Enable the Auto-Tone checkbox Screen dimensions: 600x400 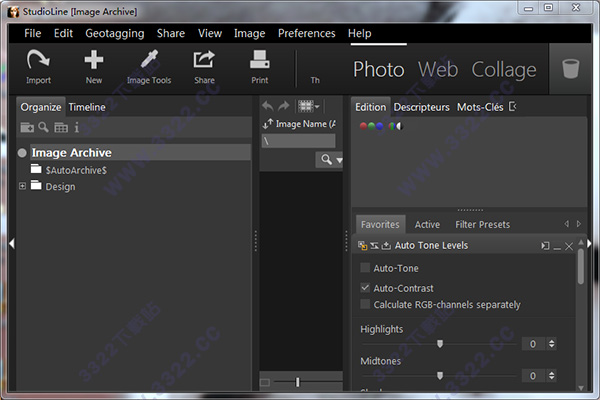tap(365, 268)
